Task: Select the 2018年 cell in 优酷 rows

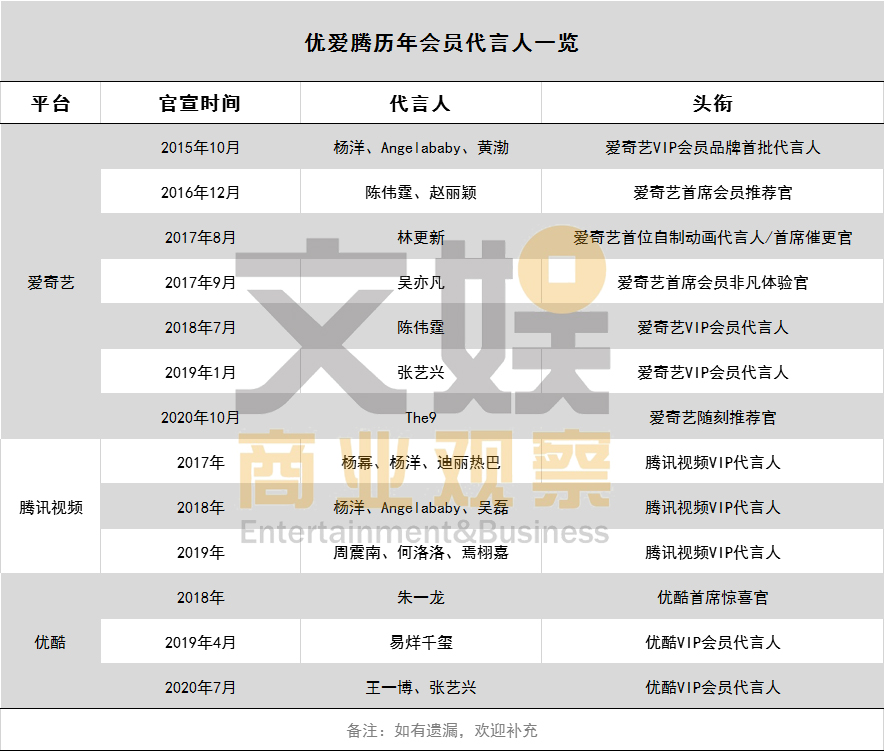Action: [200, 597]
